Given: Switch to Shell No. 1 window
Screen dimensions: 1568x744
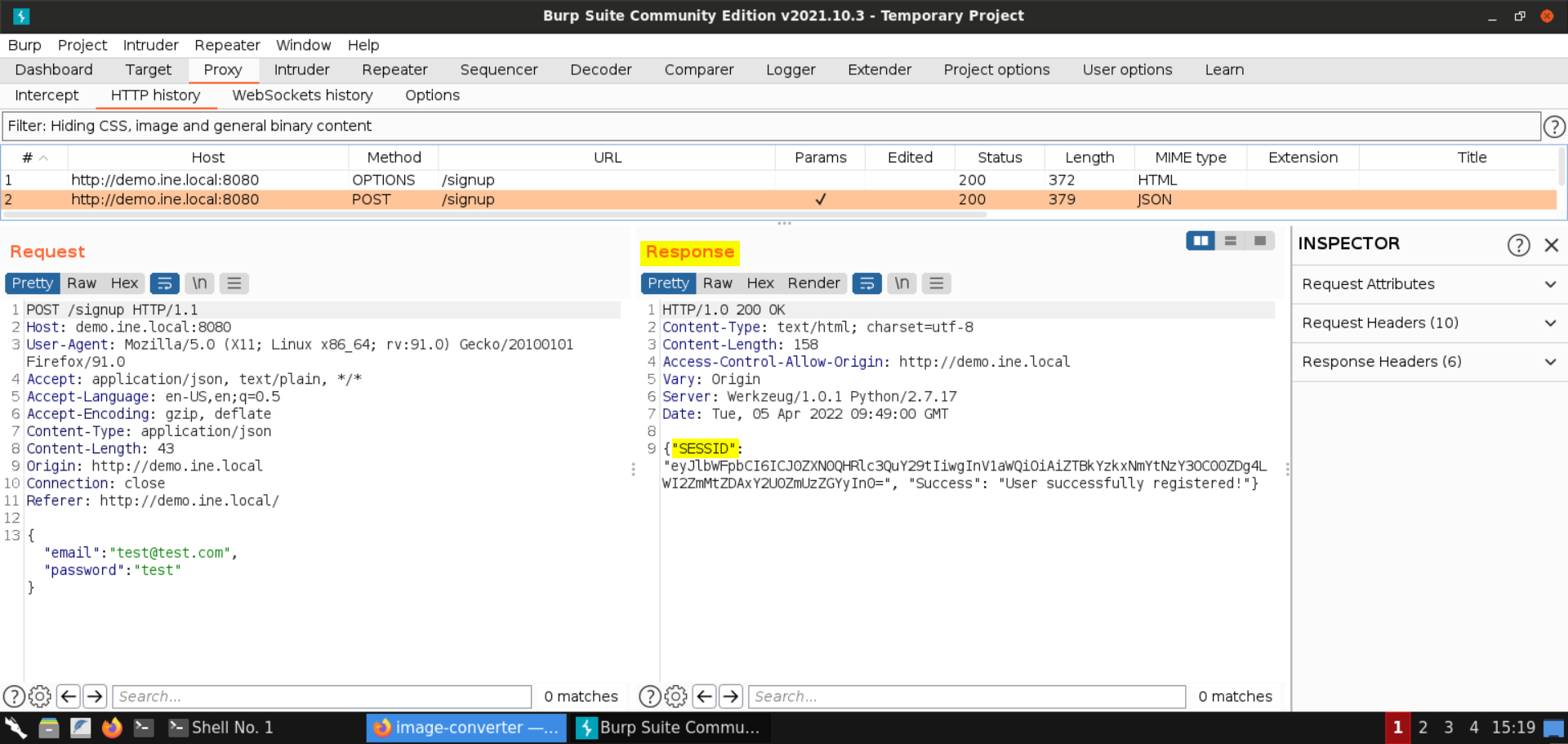Looking at the screenshot, I should coord(220,728).
